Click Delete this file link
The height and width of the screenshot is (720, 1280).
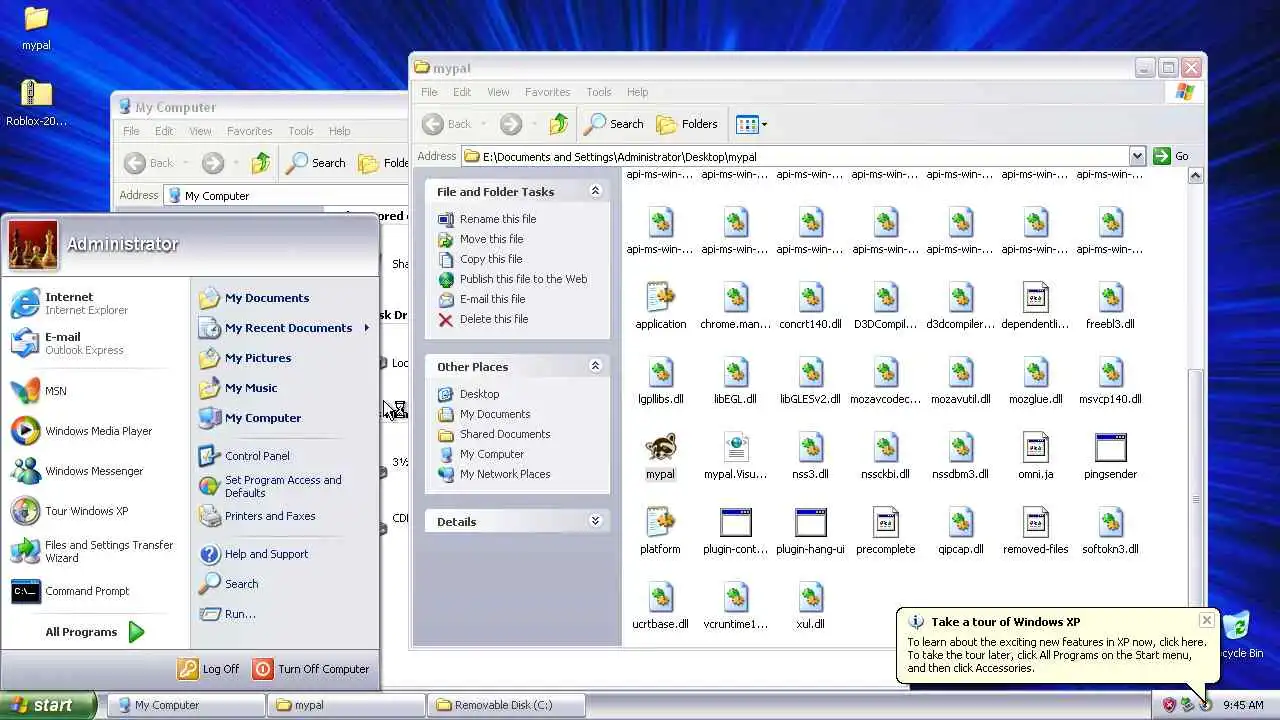494,319
